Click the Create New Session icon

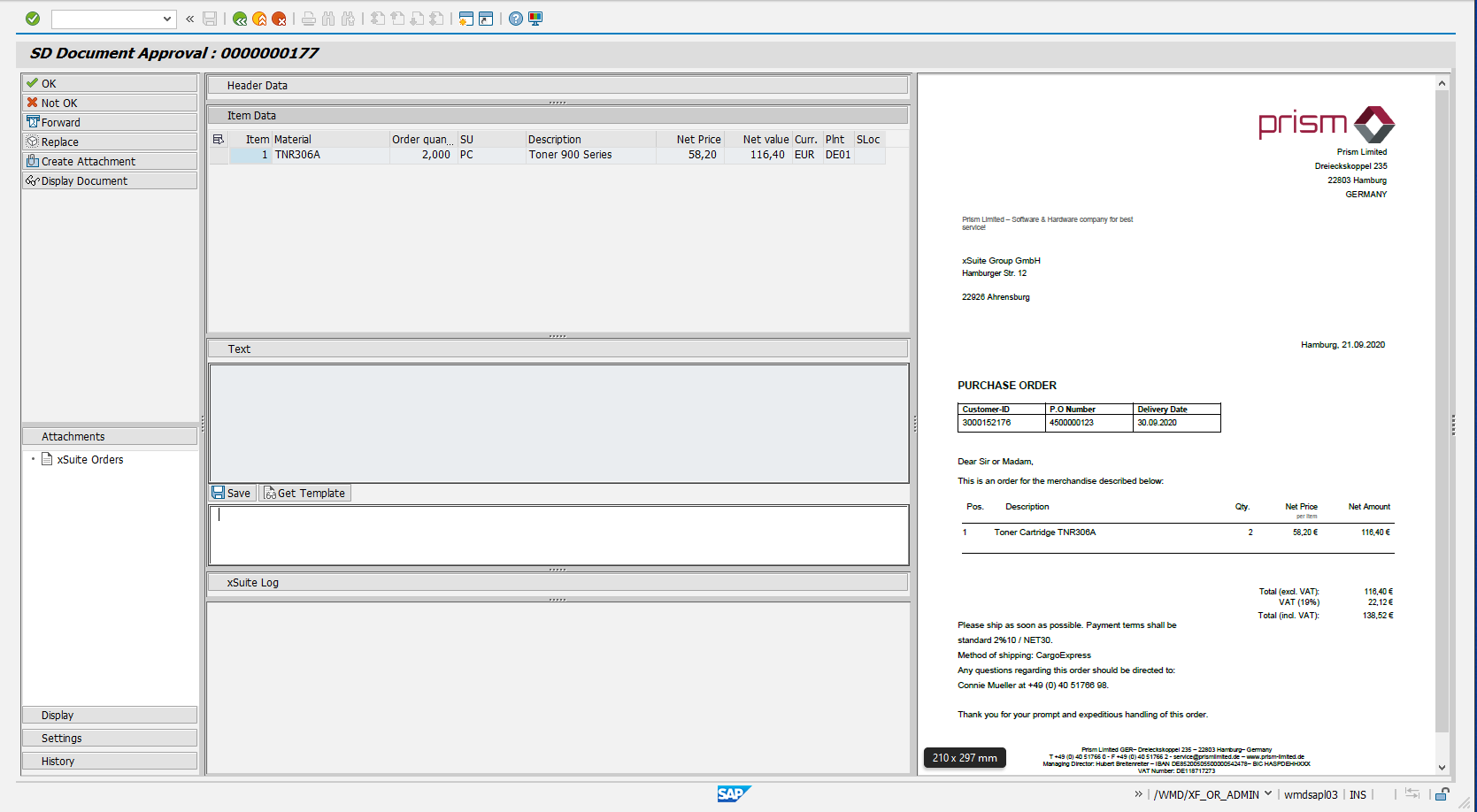[x=466, y=19]
